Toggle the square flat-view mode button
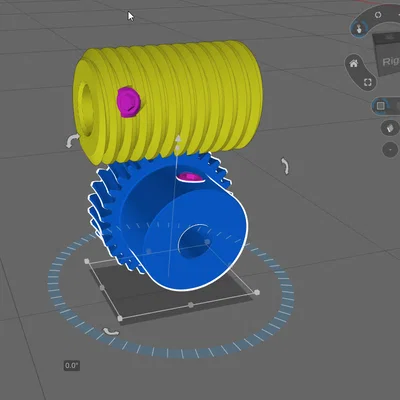 point(381,106)
